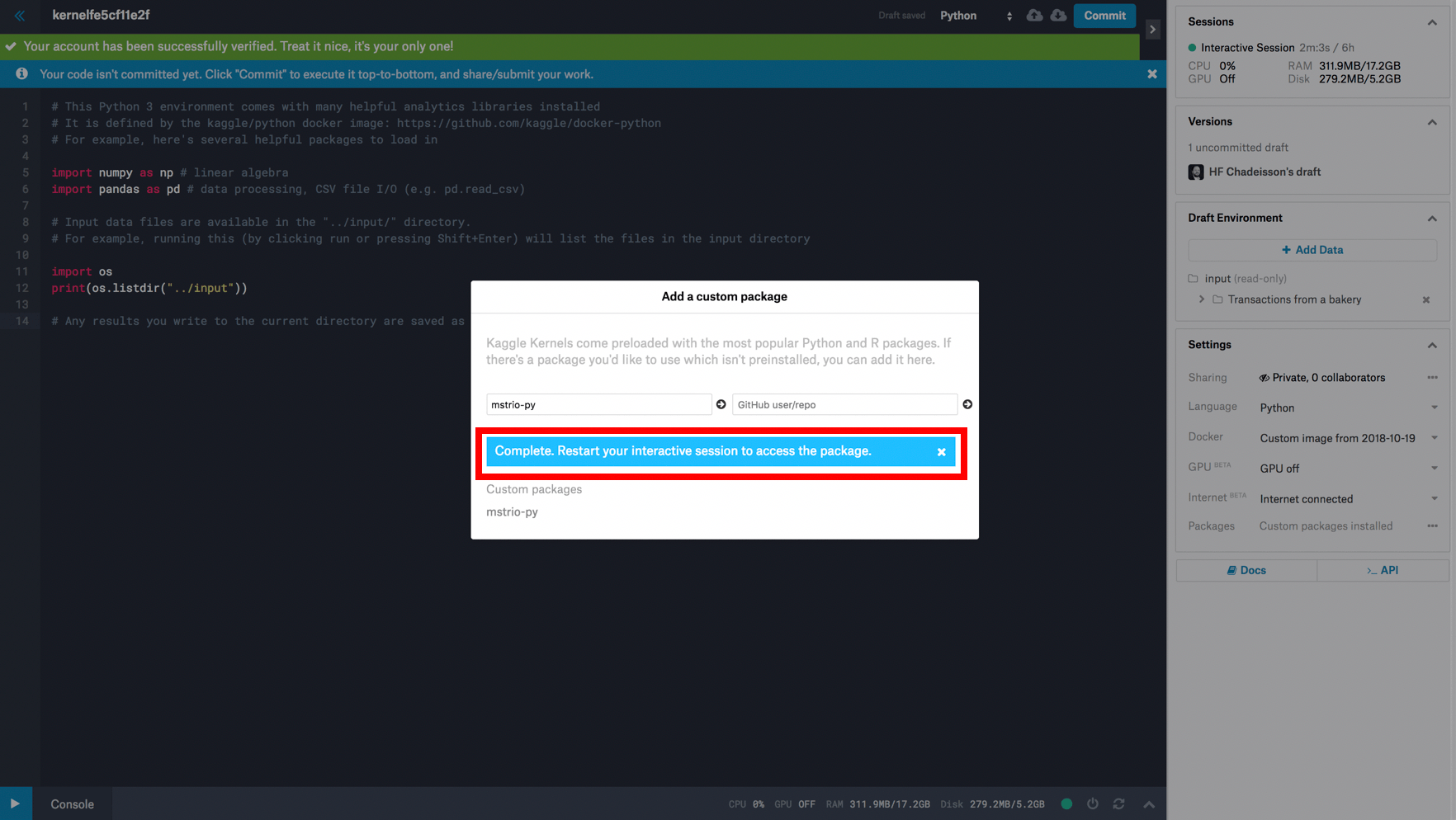Click the power icon in the status bar

(x=1092, y=804)
